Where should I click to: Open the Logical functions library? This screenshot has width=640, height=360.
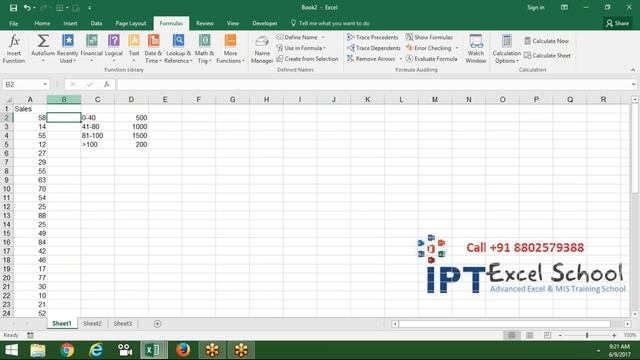click(114, 49)
